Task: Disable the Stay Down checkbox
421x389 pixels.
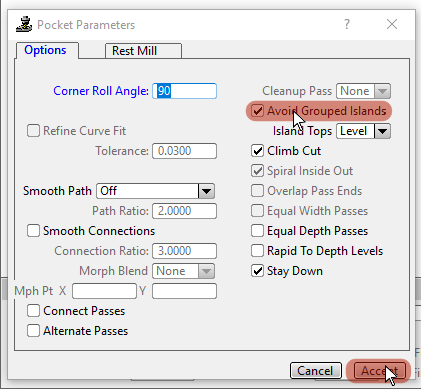Action: coord(257,271)
